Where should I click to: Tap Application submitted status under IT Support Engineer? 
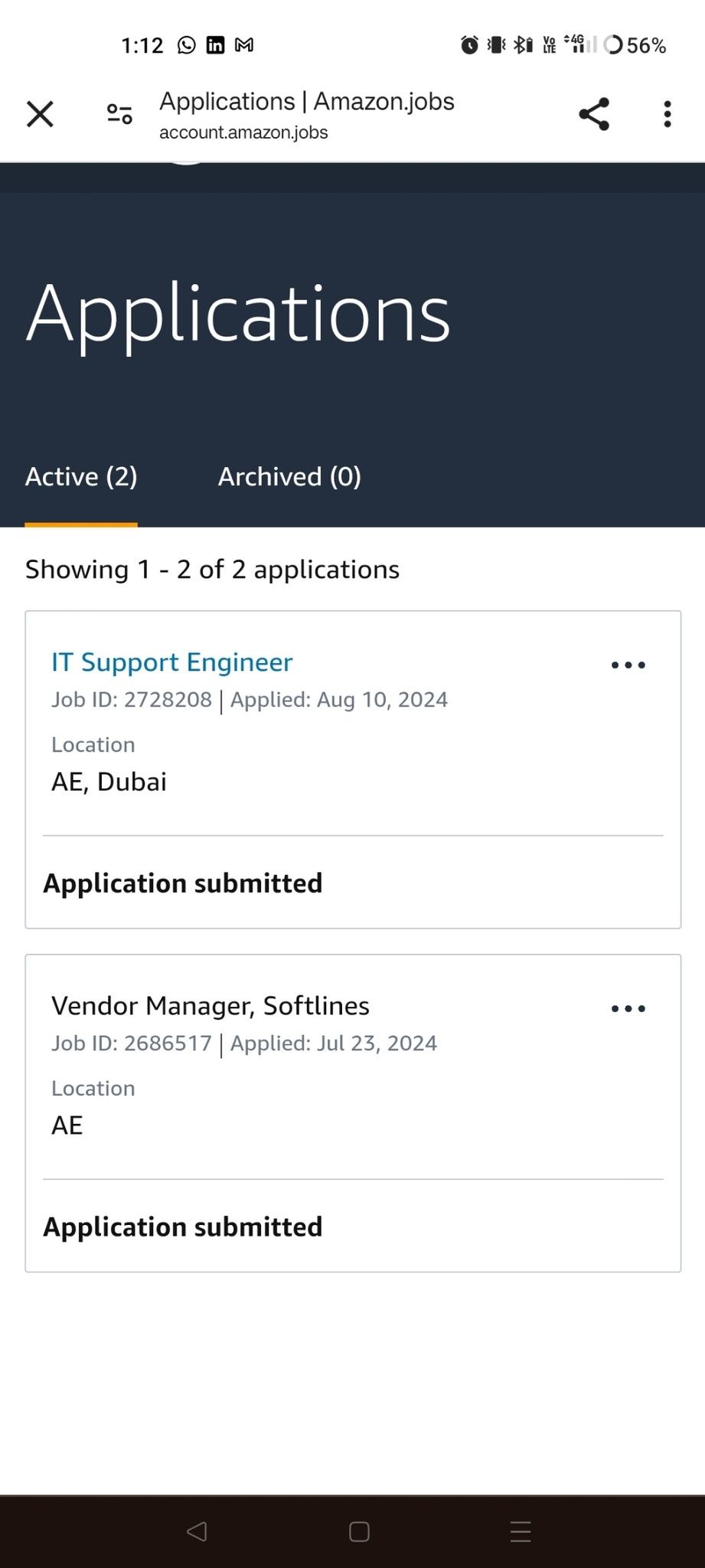click(x=183, y=884)
